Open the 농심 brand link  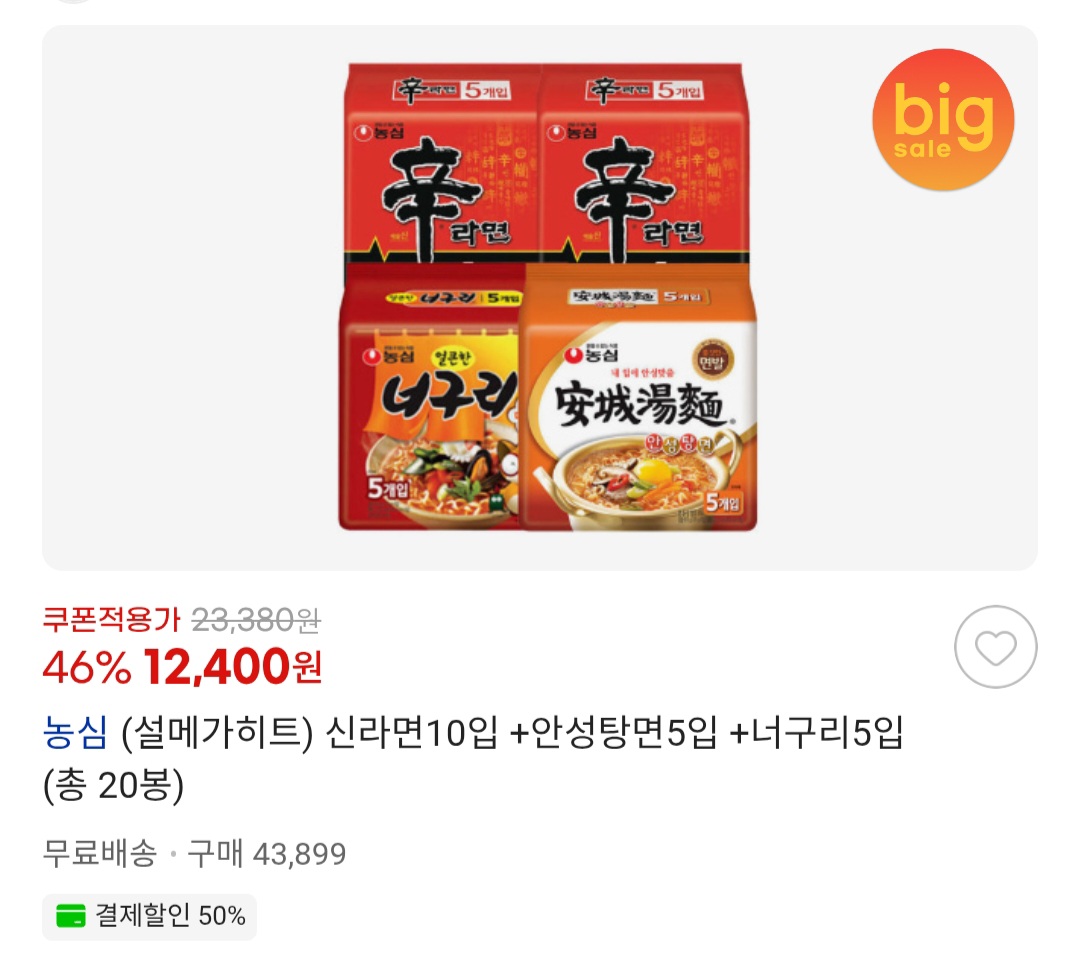coord(74,732)
